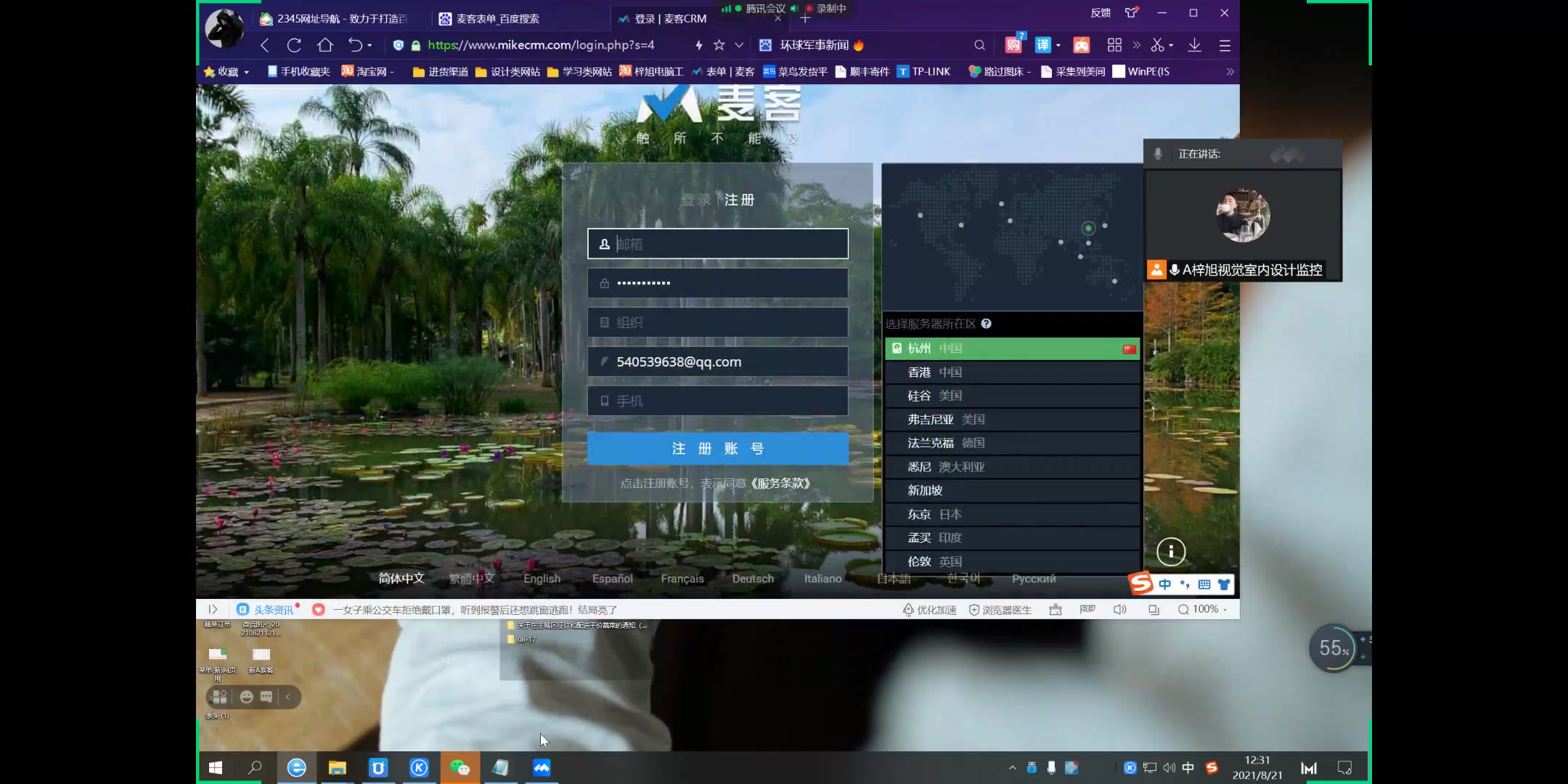Screen dimensions: 1568x784
Task: Switch language to English
Action: pyautogui.click(x=542, y=579)
